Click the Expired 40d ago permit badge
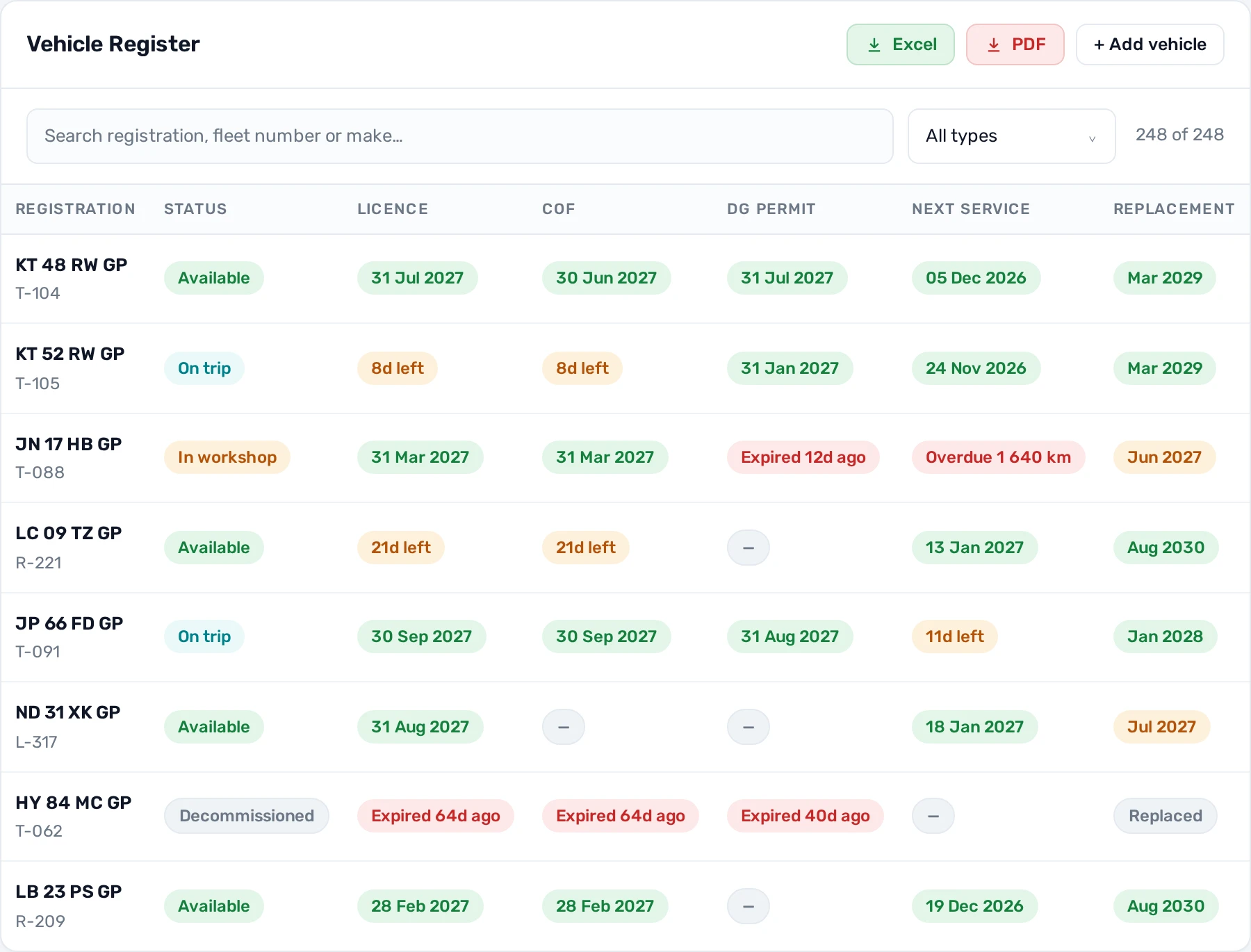 806,816
